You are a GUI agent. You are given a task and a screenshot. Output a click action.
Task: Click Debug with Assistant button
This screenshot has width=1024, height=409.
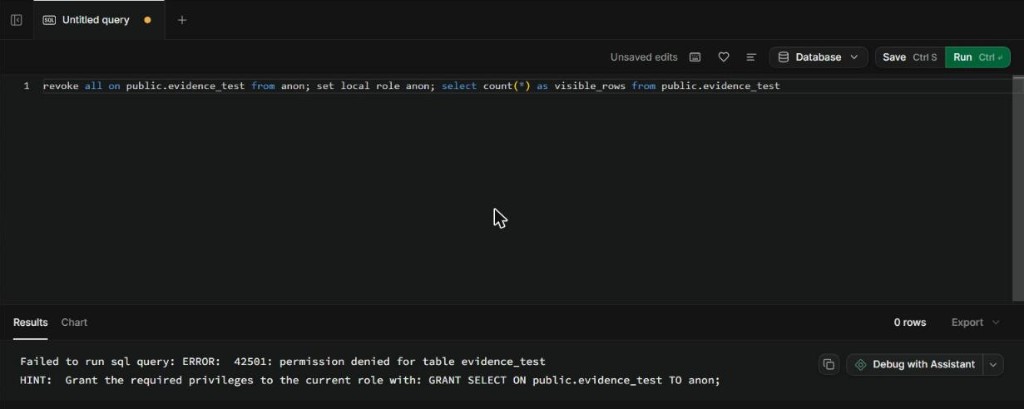(915, 365)
